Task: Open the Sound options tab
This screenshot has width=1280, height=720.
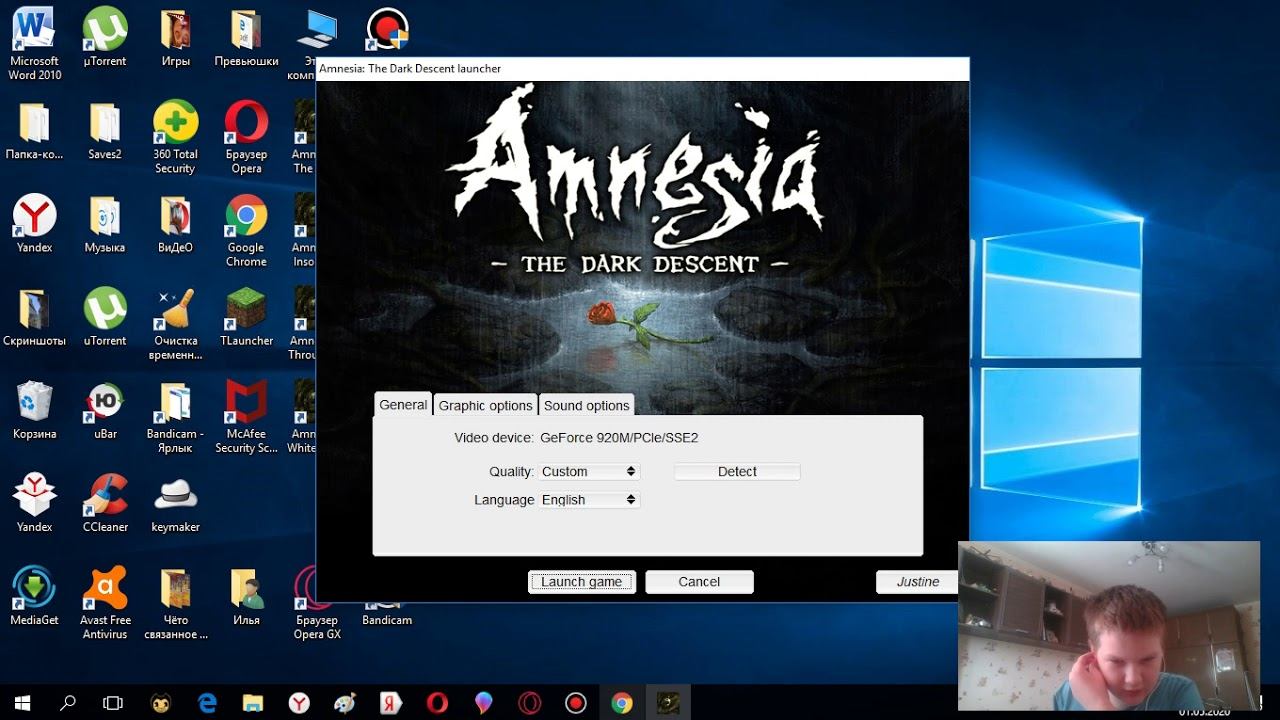Action: coord(586,405)
